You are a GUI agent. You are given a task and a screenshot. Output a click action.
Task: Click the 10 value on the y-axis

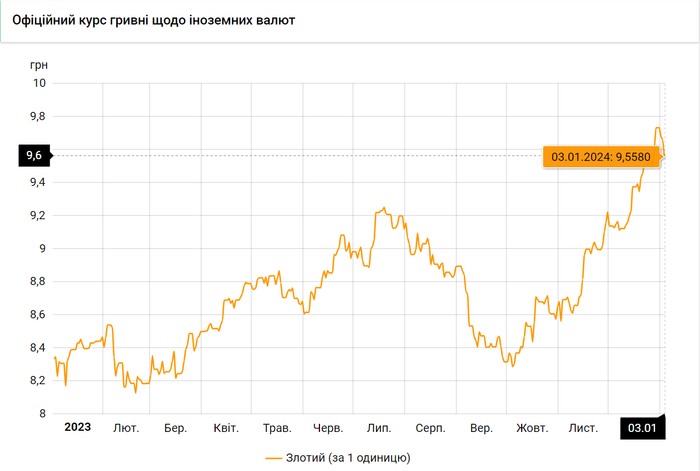39,83
